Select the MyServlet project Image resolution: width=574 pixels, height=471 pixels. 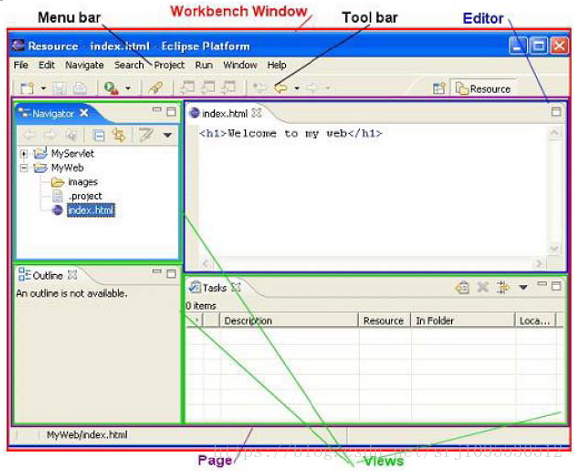[72, 154]
